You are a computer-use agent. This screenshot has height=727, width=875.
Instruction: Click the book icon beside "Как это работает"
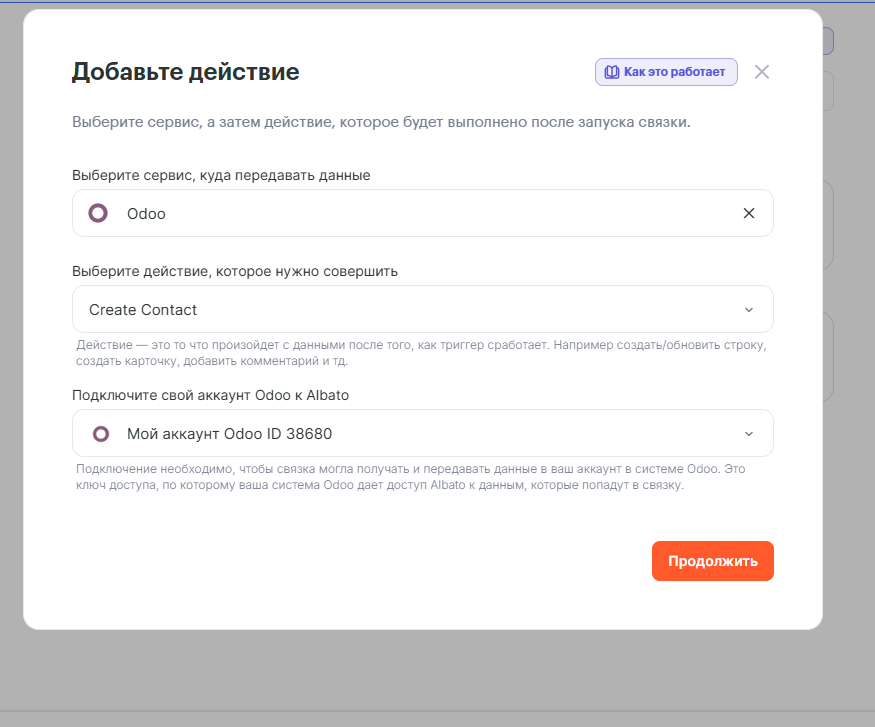point(610,72)
